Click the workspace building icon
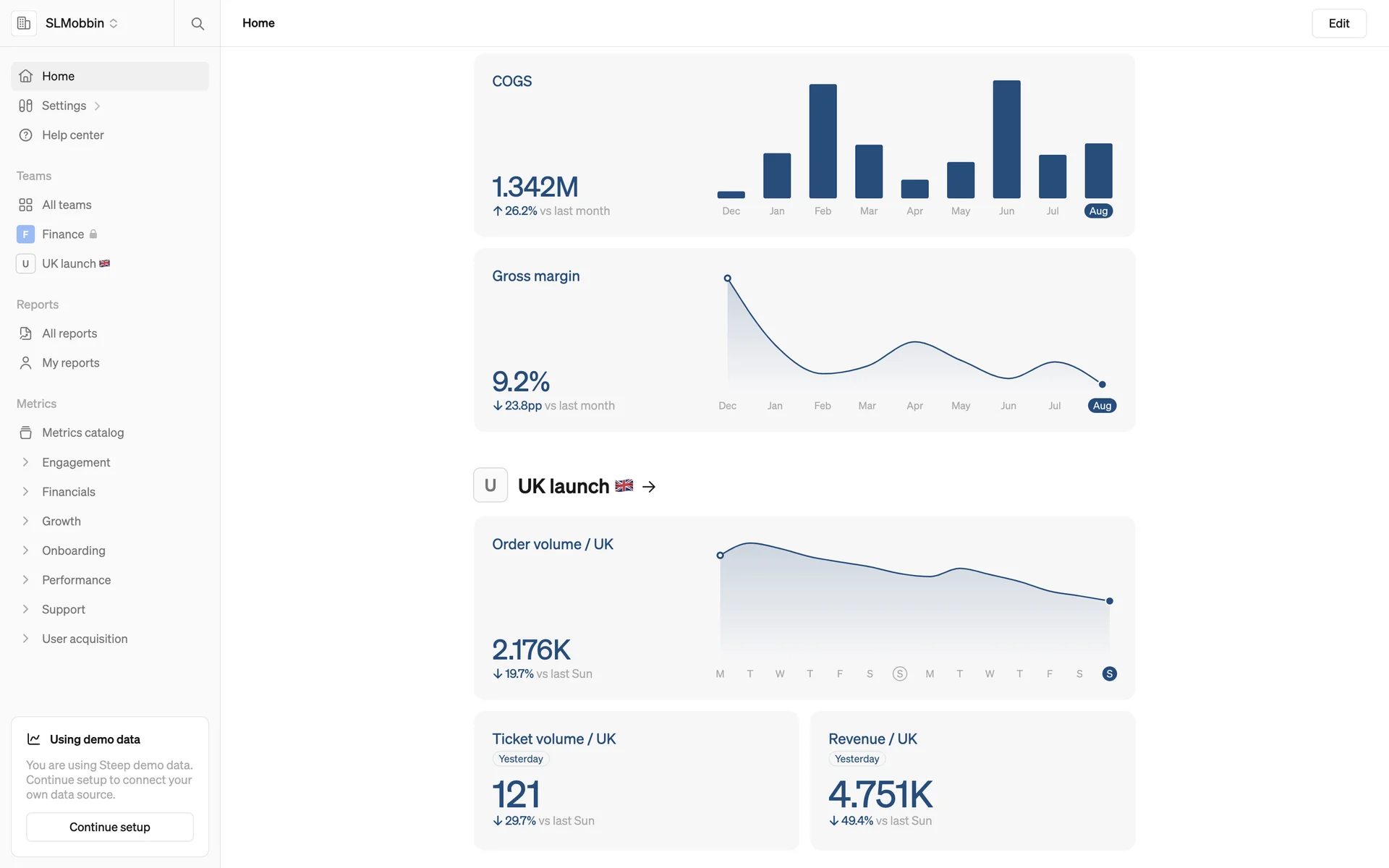 tap(24, 23)
